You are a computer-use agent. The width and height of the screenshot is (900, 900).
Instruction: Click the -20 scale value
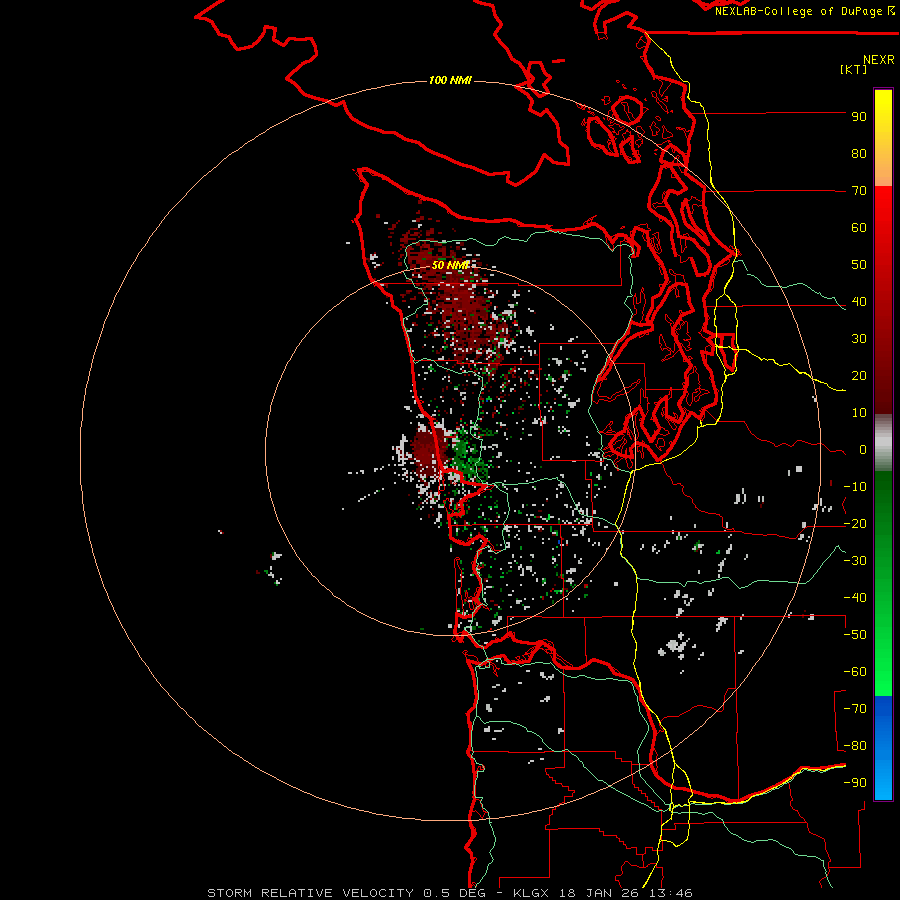pos(855,524)
